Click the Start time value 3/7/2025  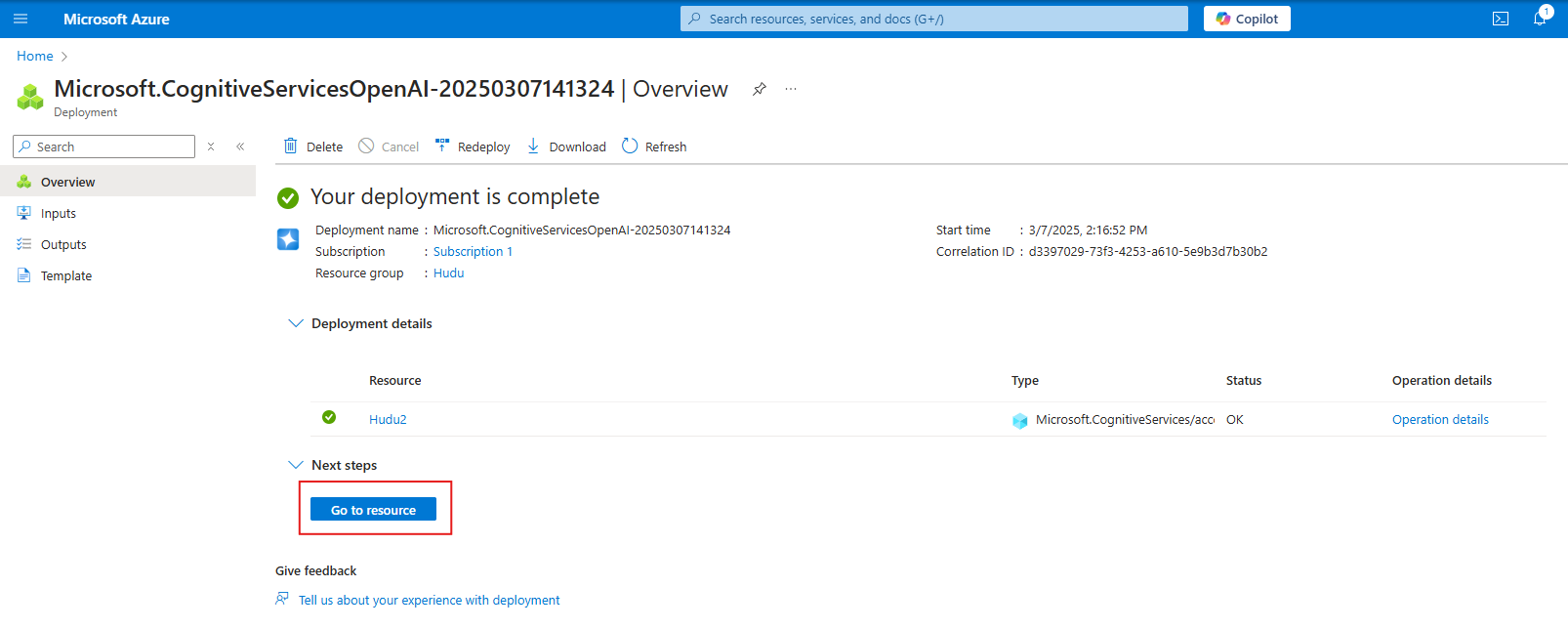(1088, 231)
